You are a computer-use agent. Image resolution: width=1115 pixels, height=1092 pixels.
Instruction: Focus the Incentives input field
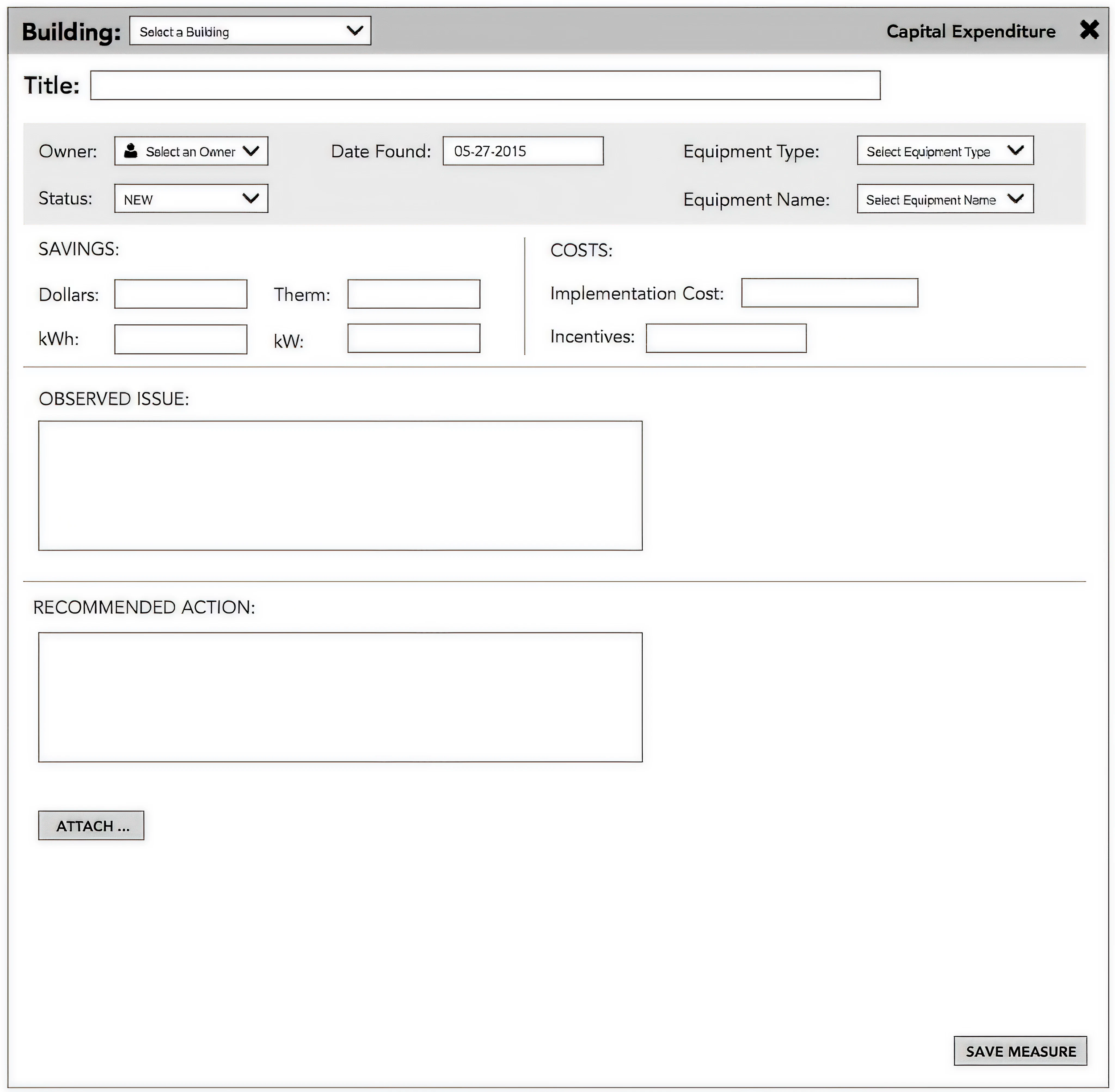(x=726, y=339)
